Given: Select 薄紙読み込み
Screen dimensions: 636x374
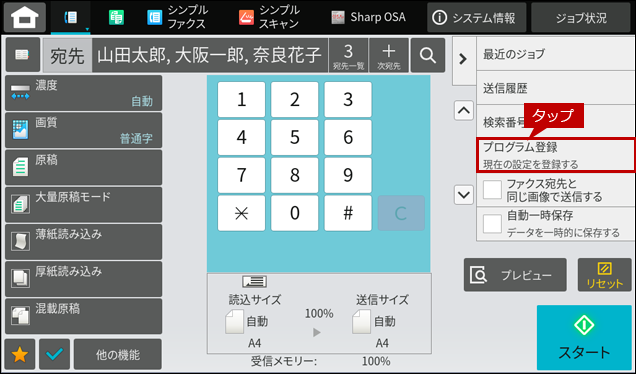Looking at the screenshot, I should pyautogui.click(x=84, y=242).
